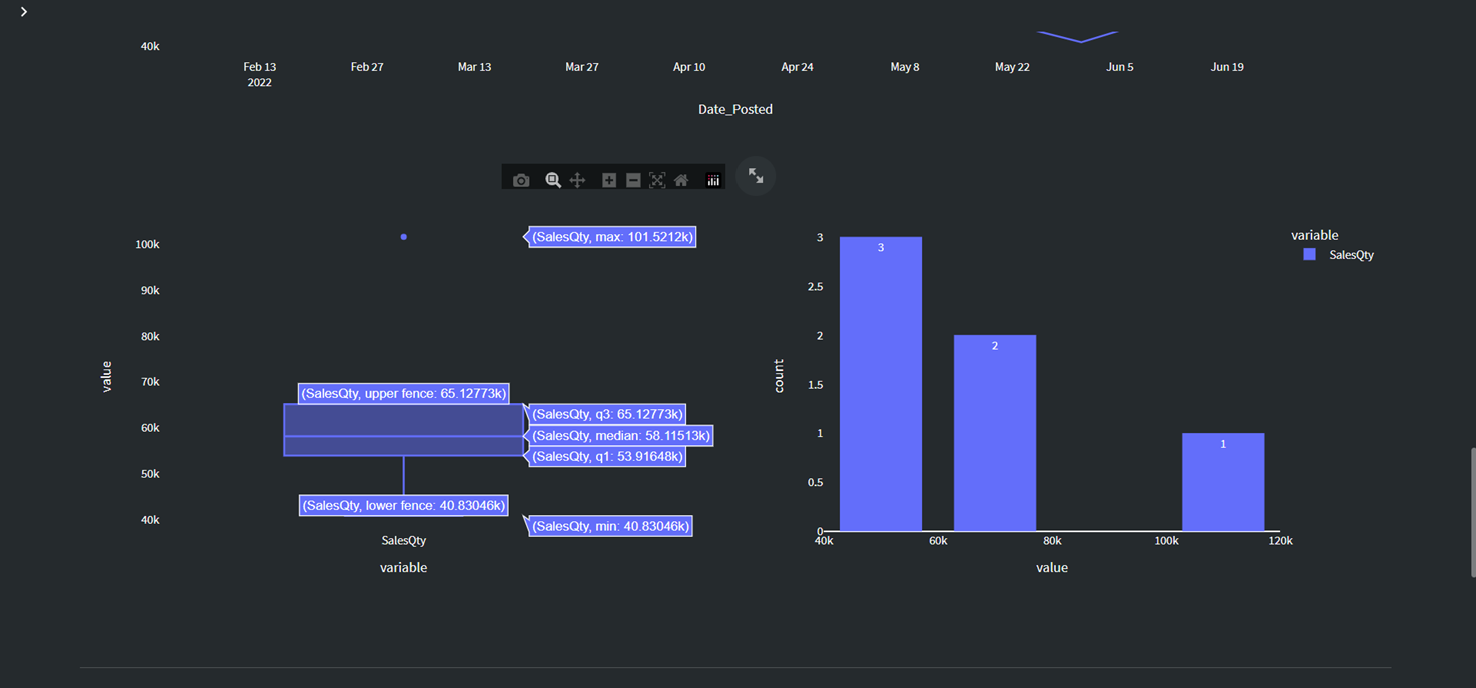Click the SalesQty max tooltip callout
The image size is (1476, 688).
click(611, 236)
